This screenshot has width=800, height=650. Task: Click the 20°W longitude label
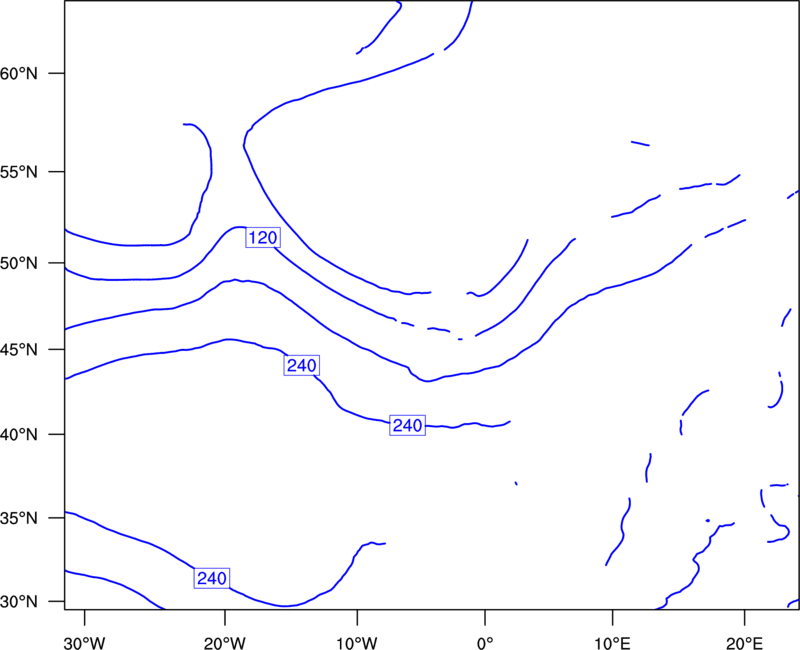(225, 643)
